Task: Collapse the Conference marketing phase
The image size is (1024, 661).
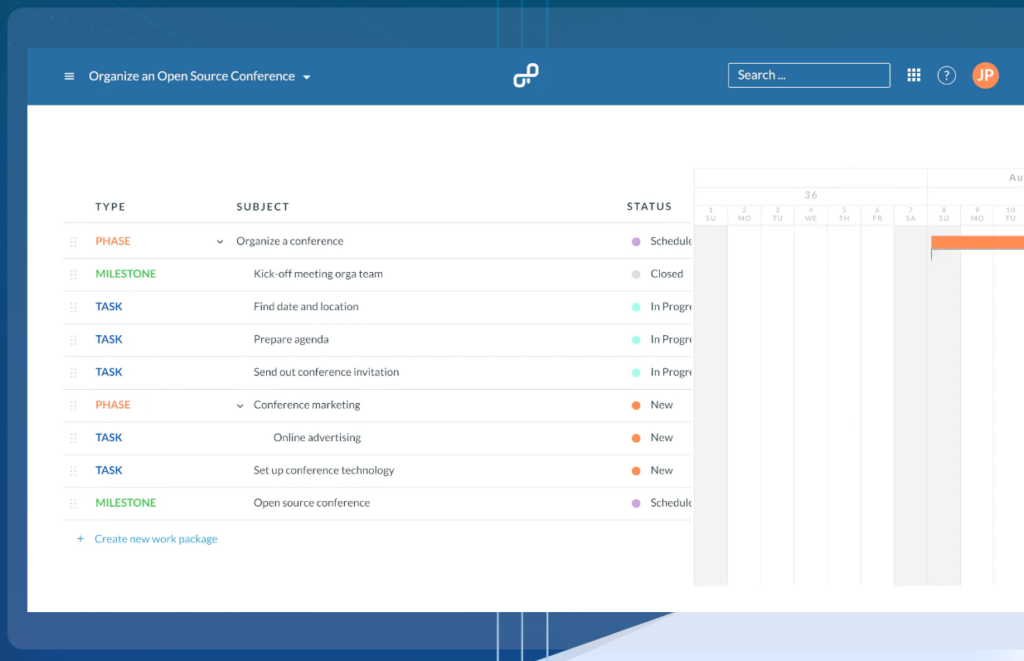Action: [x=240, y=406]
